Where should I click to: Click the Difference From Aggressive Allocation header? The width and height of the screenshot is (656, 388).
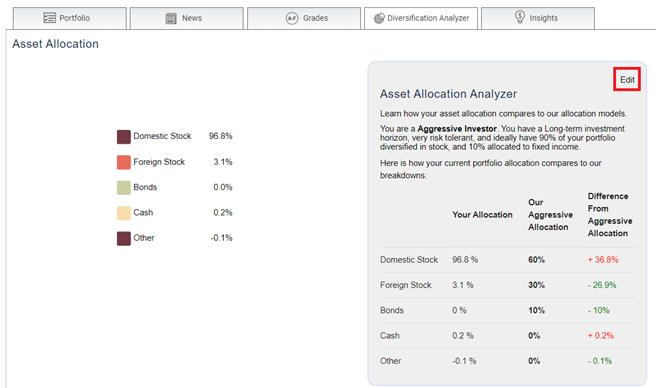610,215
